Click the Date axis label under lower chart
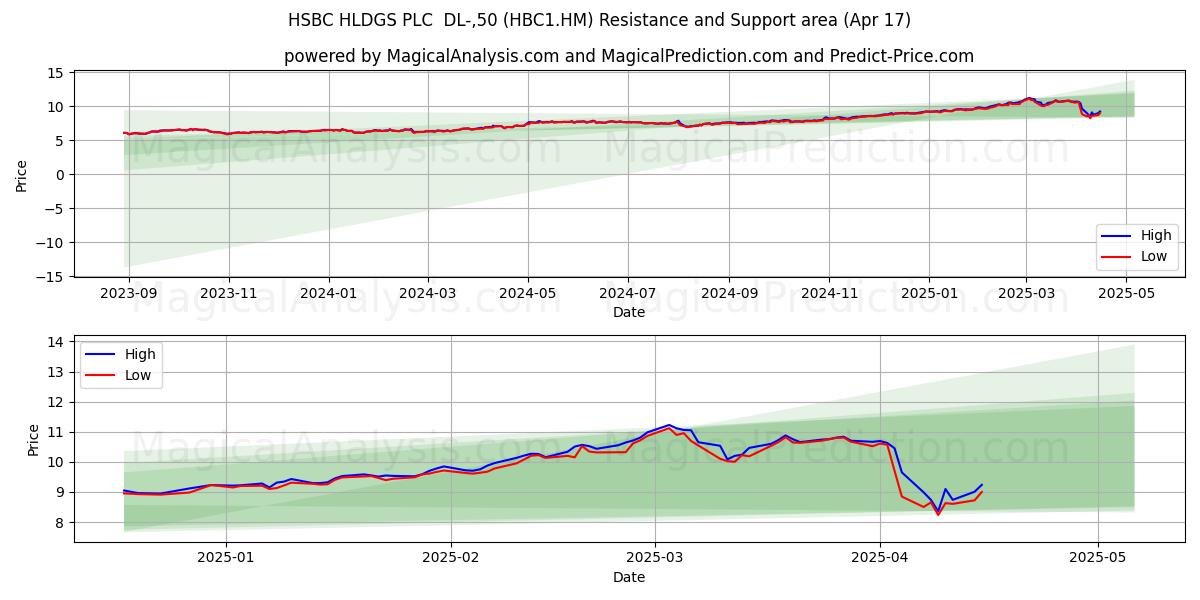The height and width of the screenshot is (600, 1200). pos(629,577)
